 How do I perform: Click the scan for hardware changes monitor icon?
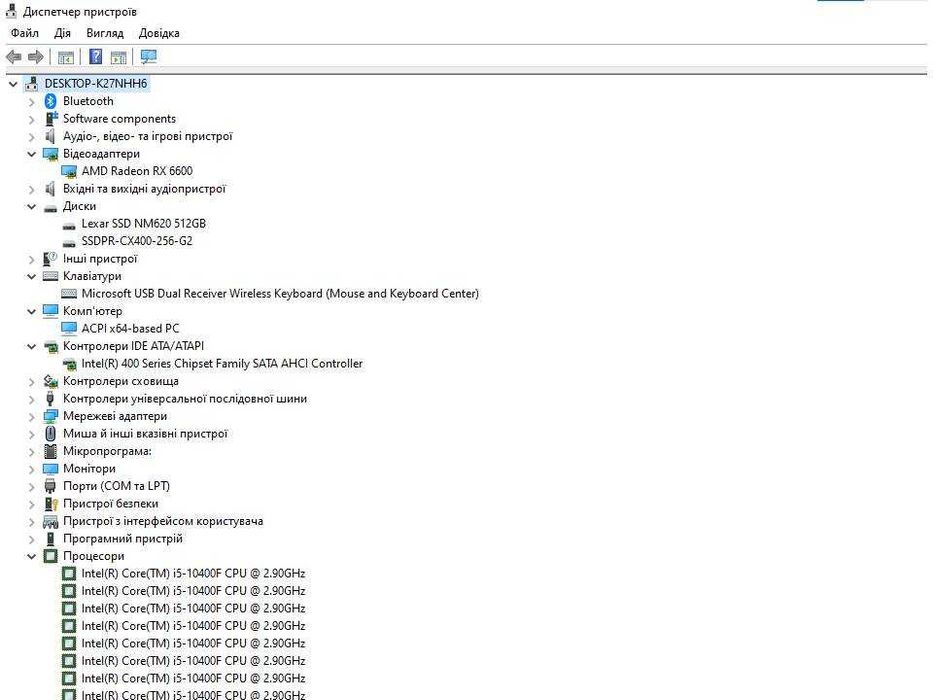[148, 57]
